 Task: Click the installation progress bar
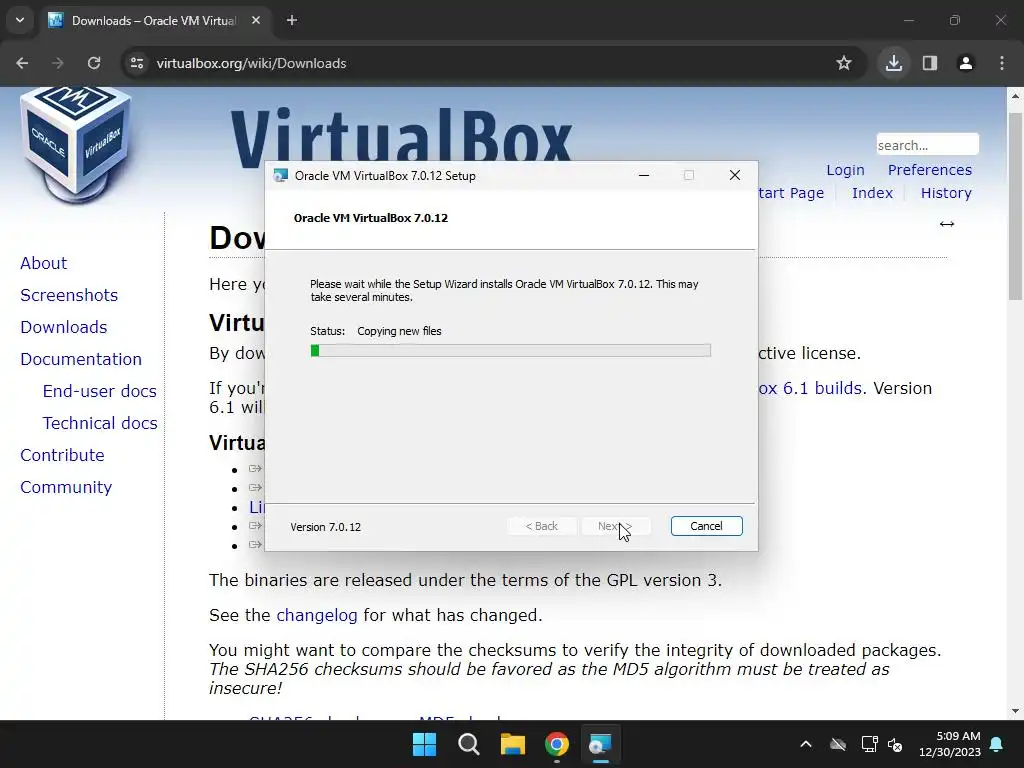tap(510, 351)
